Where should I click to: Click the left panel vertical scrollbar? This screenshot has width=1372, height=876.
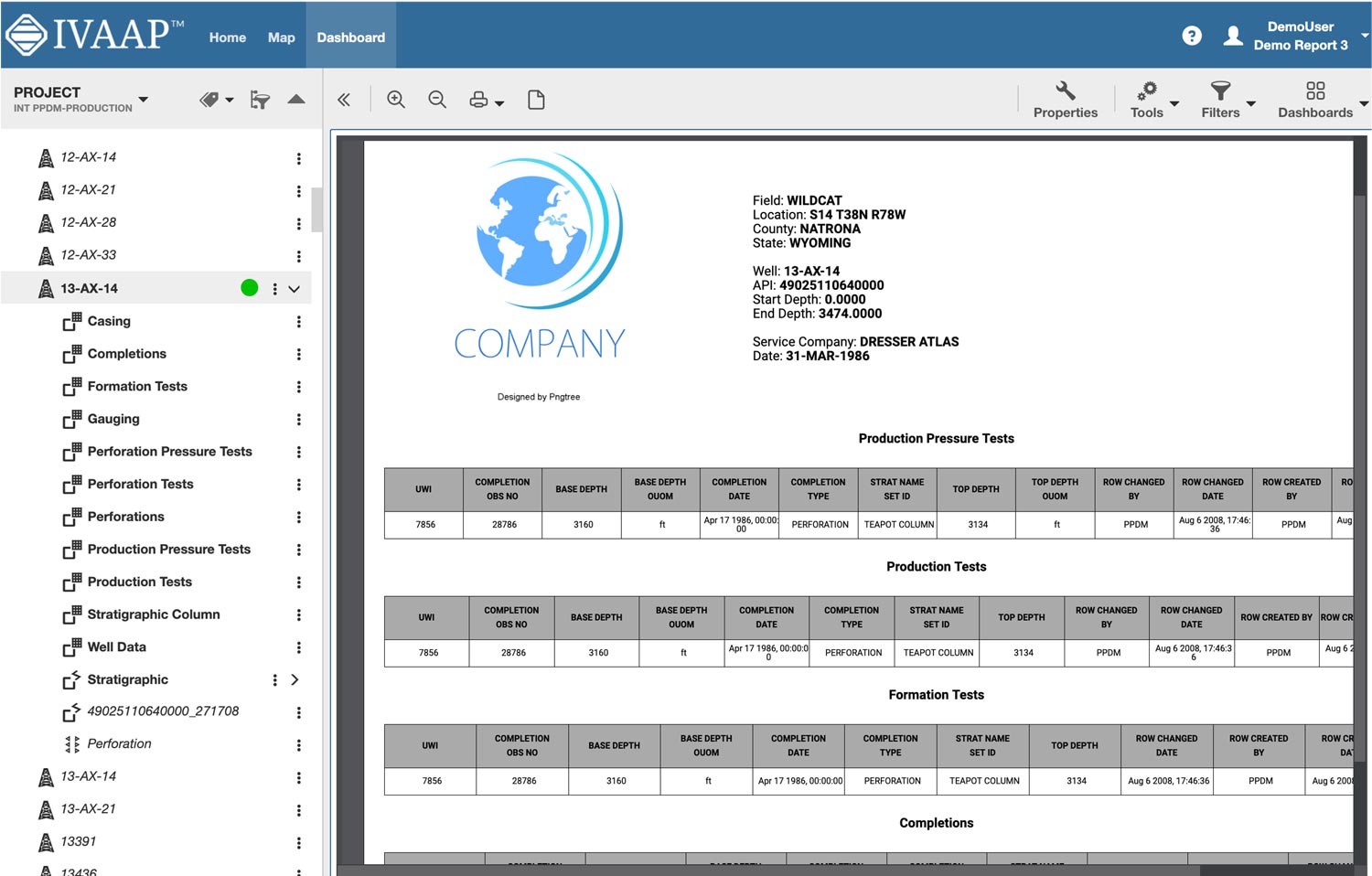pyautogui.click(x=316, y=210)
